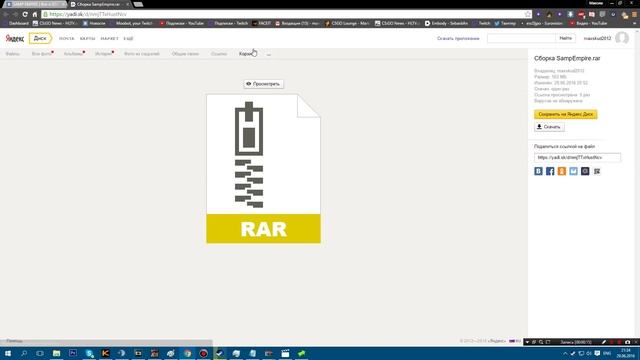The image size is (640, 360).
Task: Share the link via Facebook icon
Action: point(550,171)
